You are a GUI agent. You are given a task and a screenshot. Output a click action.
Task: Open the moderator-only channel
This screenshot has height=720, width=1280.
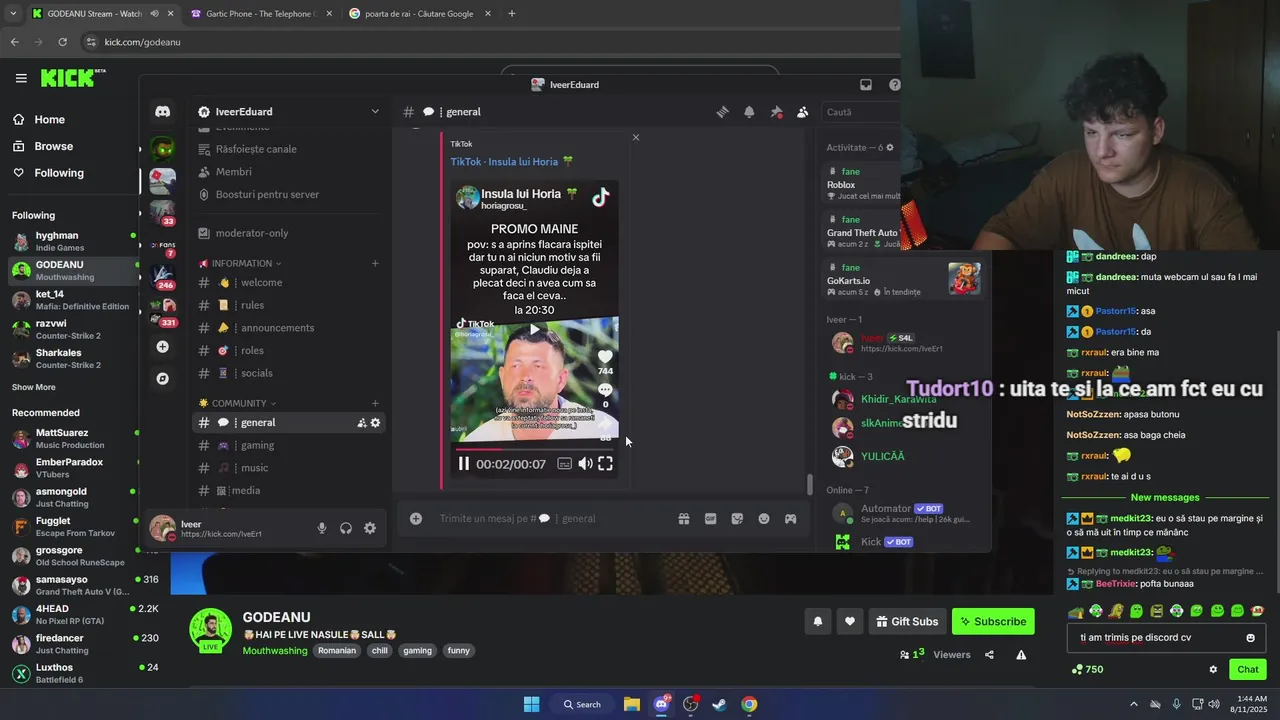(x=289, y=233)
